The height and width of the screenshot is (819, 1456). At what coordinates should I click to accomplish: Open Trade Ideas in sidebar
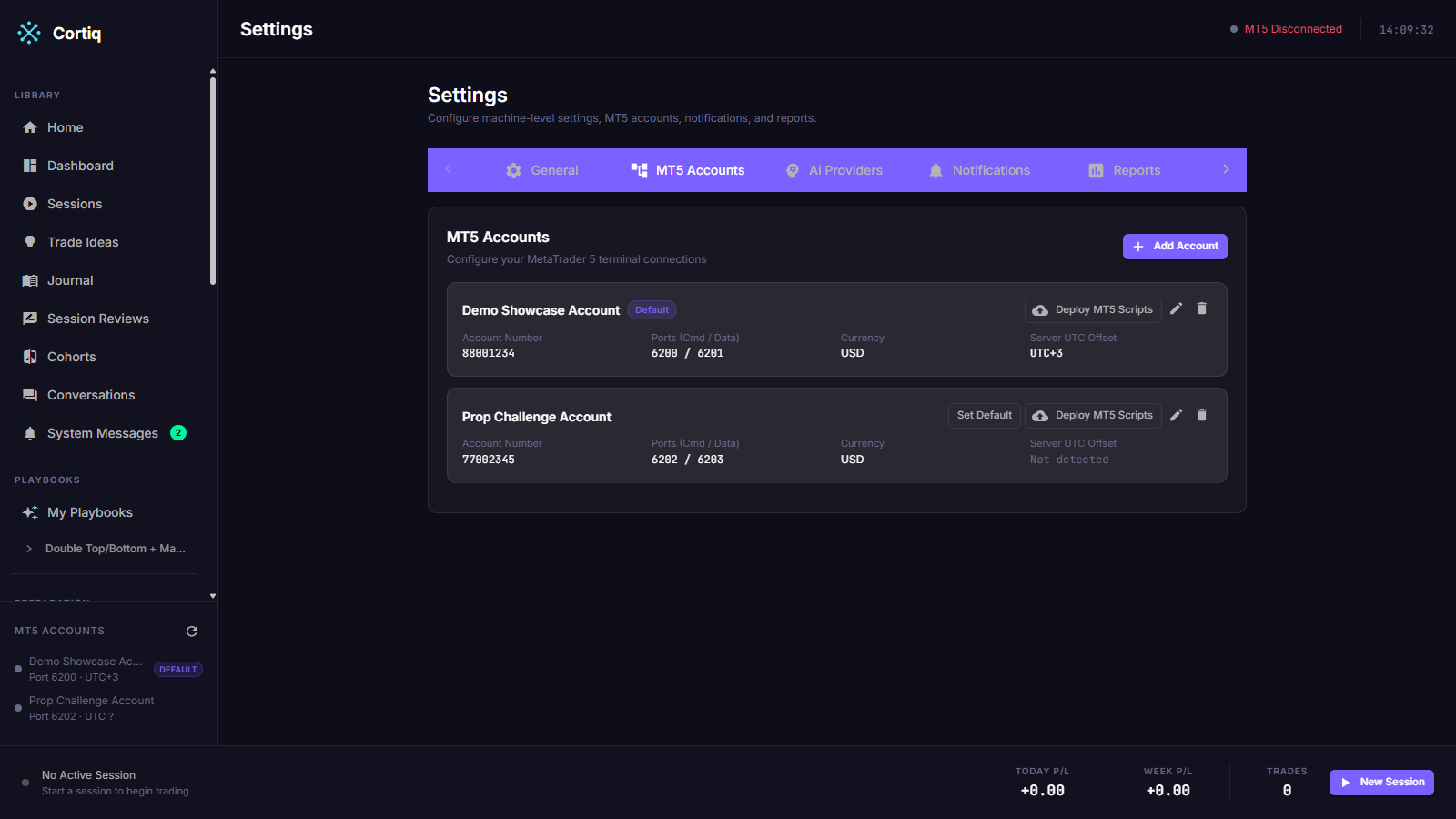click(105, 242)
